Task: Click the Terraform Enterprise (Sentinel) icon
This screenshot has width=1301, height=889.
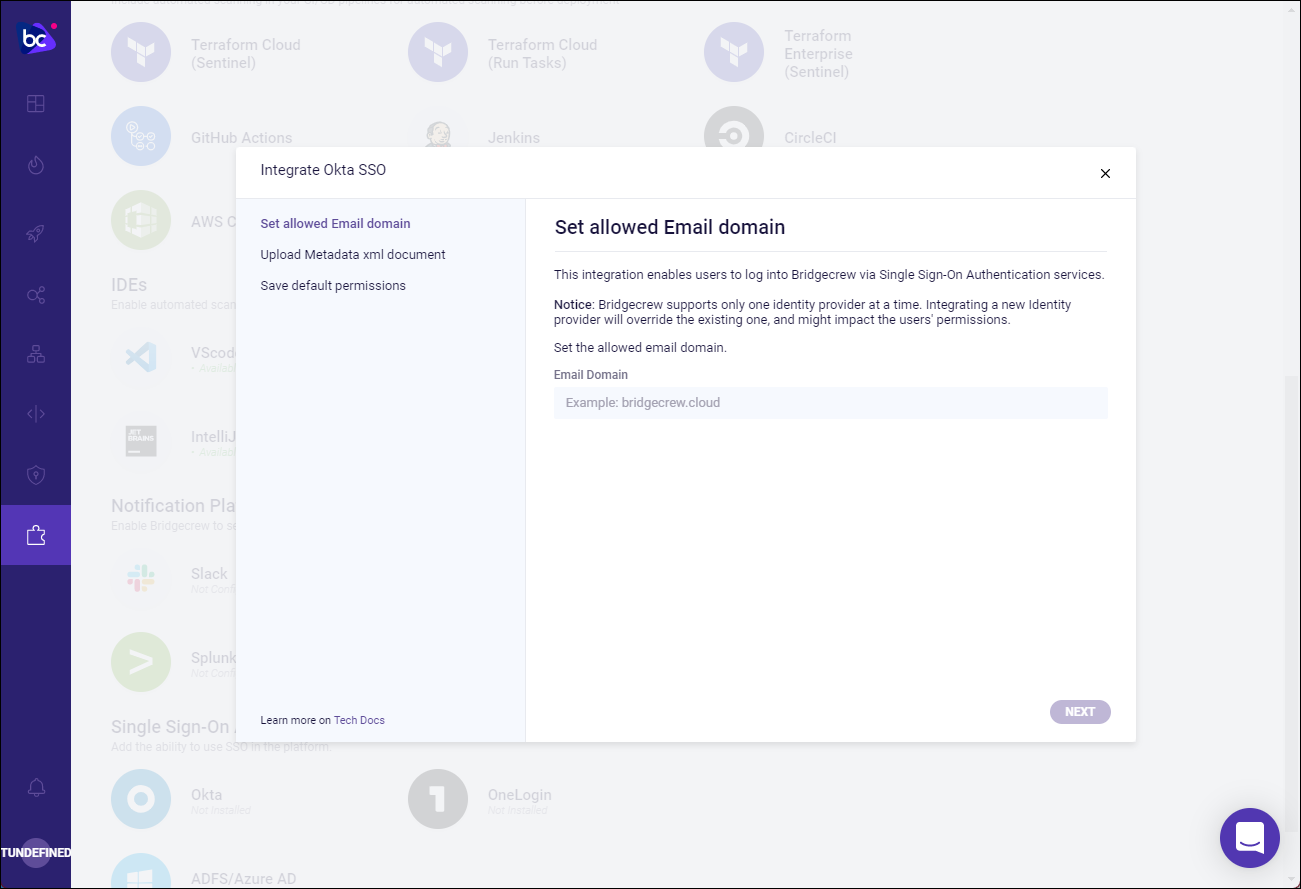Action: coord(734,52)
